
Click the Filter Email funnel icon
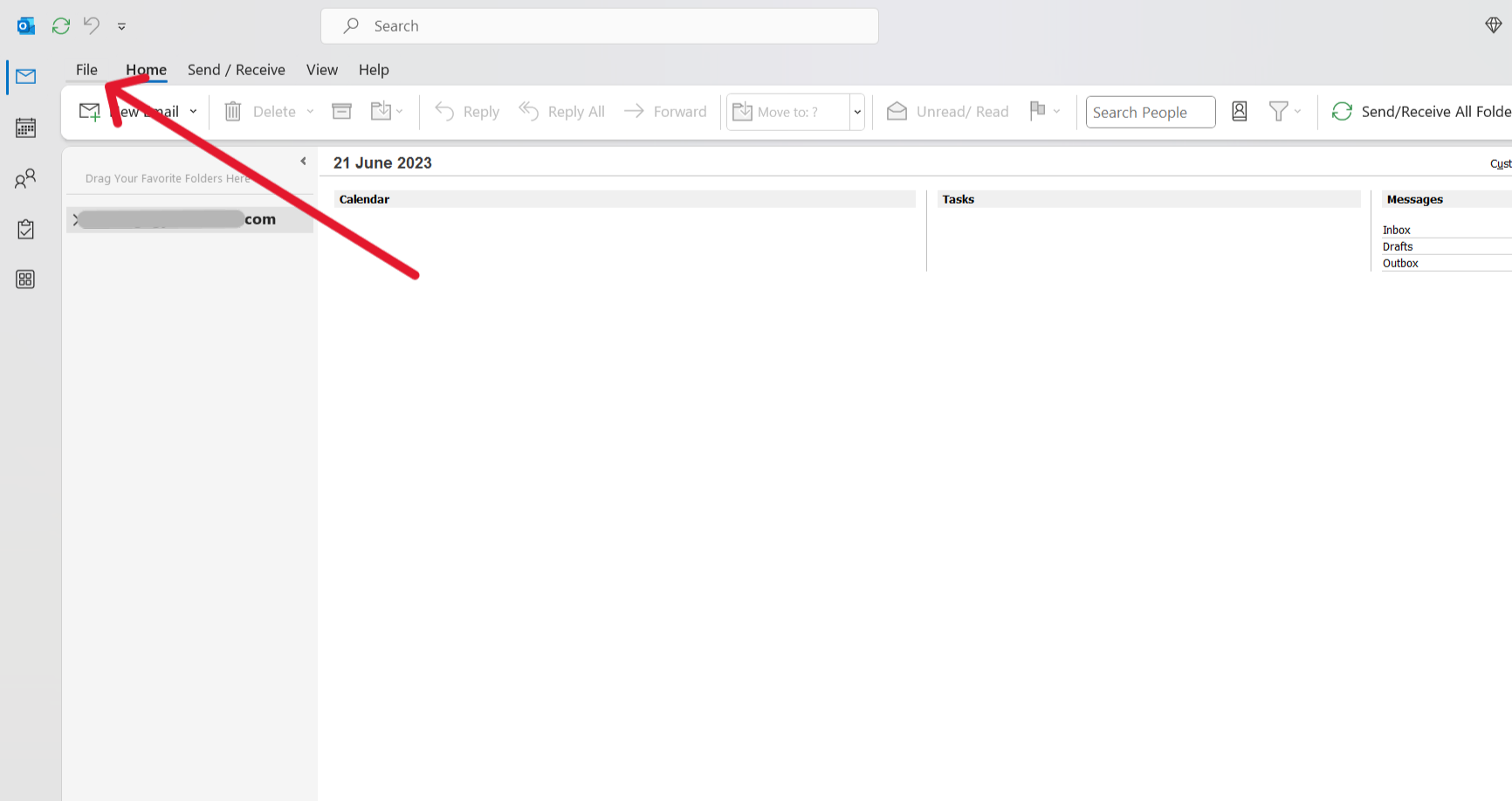click(1278, 111)
